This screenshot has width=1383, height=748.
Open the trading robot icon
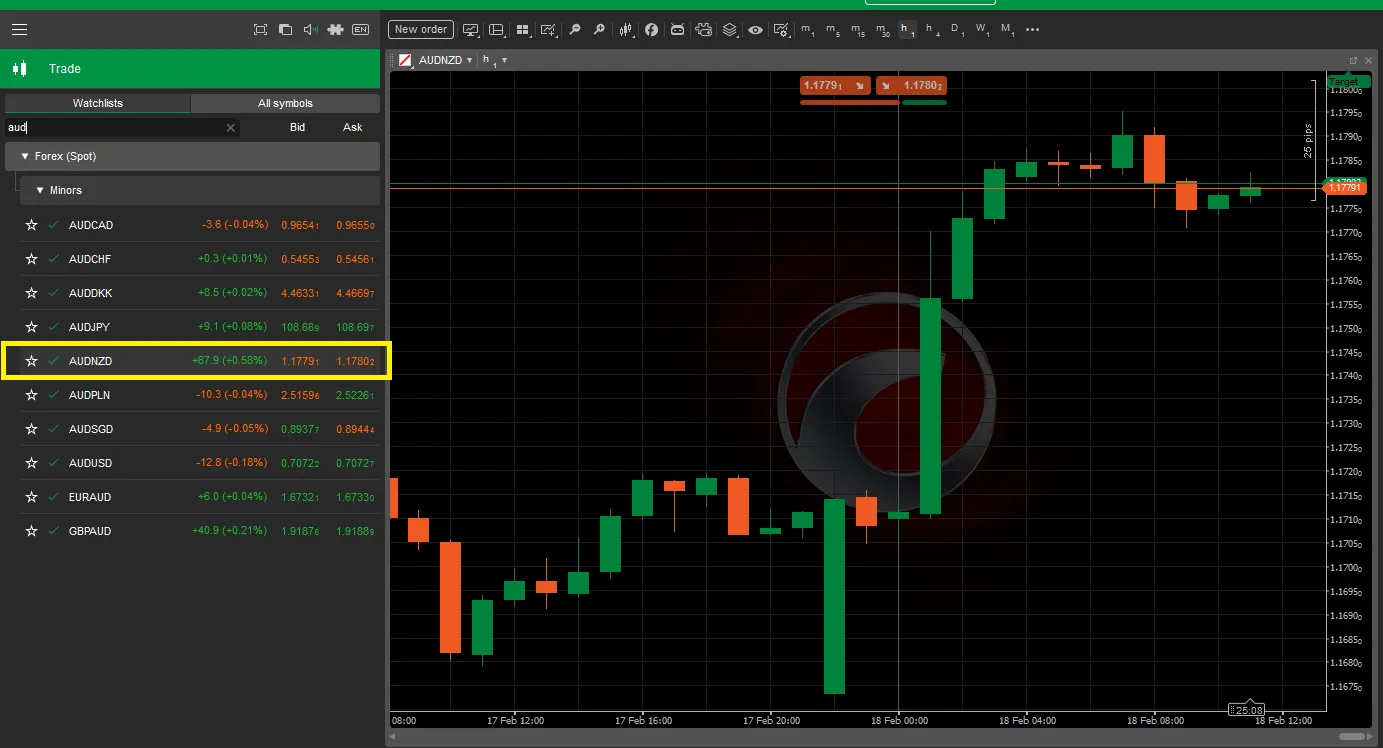[677, 30]
